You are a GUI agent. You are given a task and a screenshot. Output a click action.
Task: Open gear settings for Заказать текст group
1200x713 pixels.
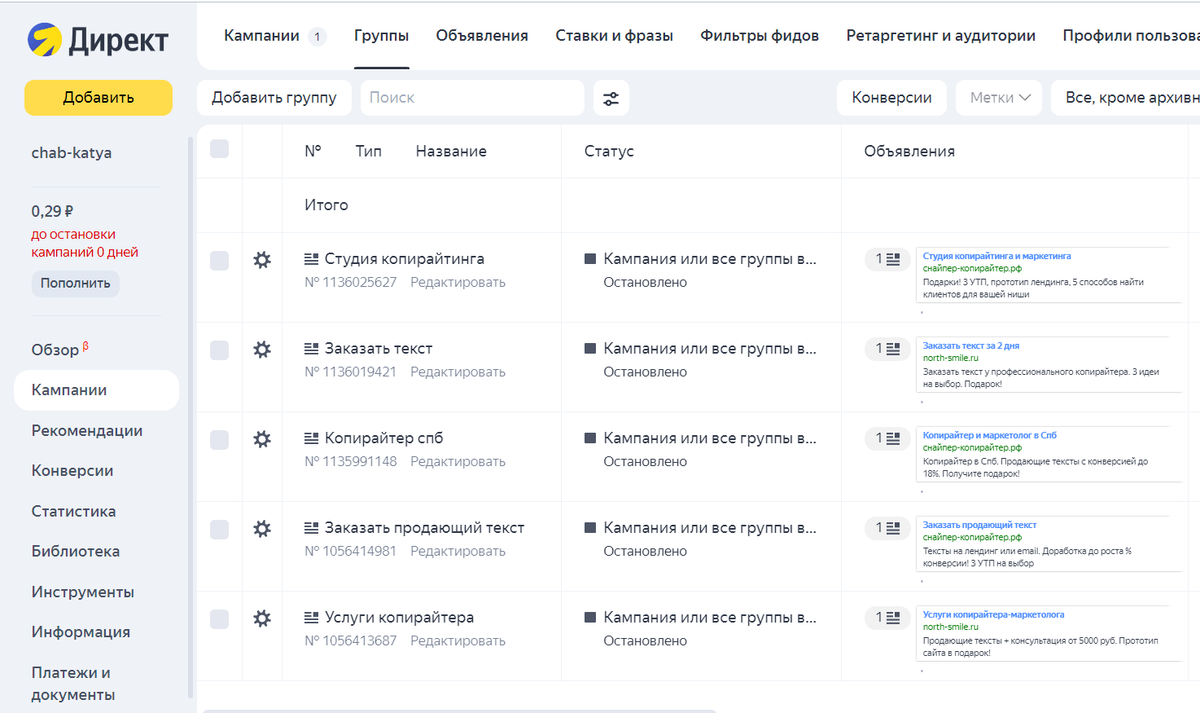point(262,349)
